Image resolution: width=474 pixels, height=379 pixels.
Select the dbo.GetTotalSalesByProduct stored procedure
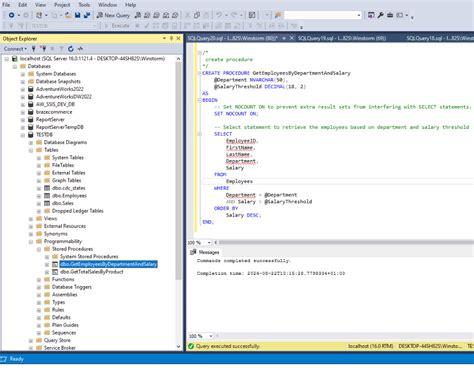tap(91, 272)
